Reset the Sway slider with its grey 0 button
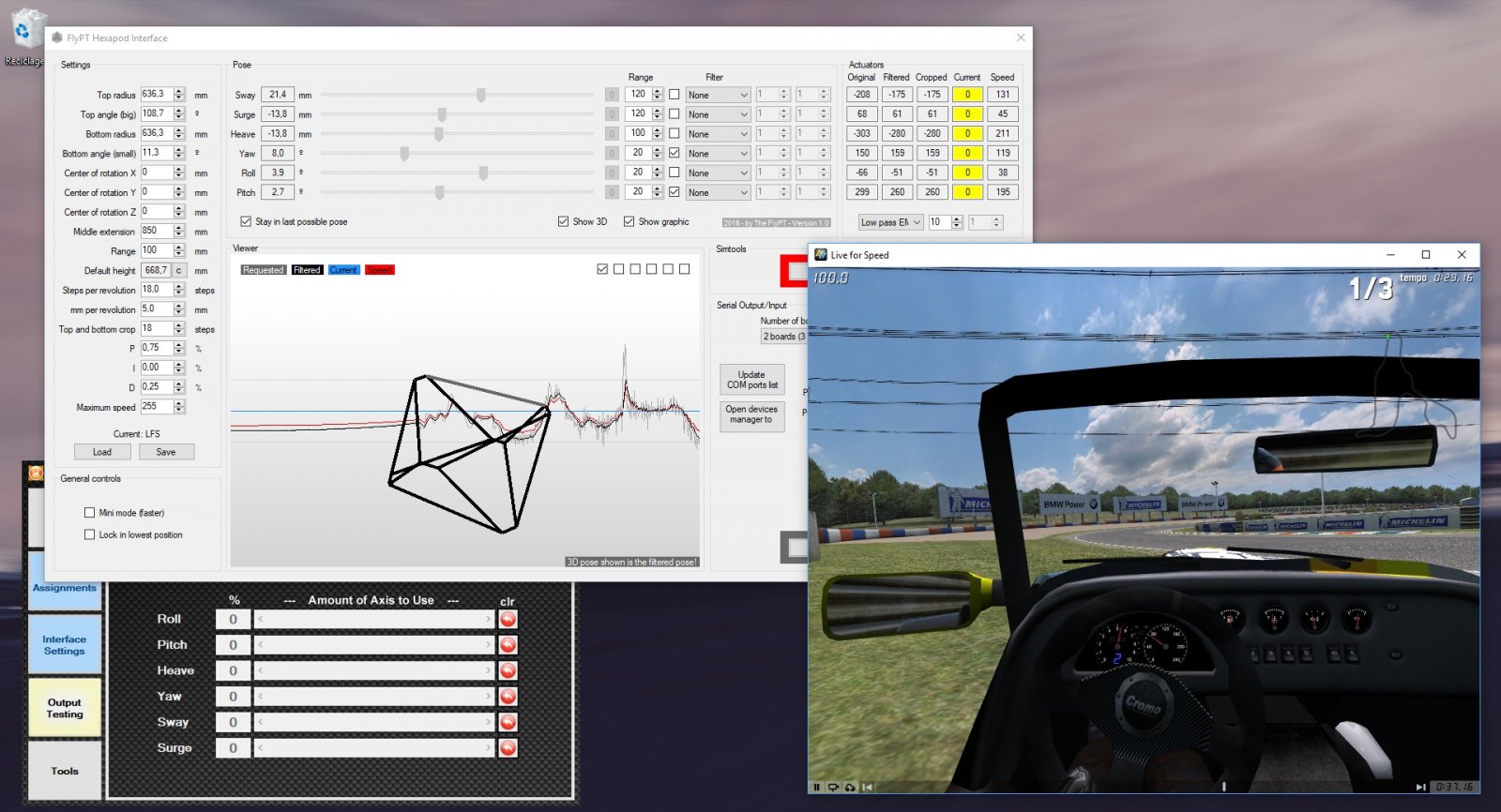Image resolution: width=1501 pixels, height=812 pixels. click(x=612, y=95)
